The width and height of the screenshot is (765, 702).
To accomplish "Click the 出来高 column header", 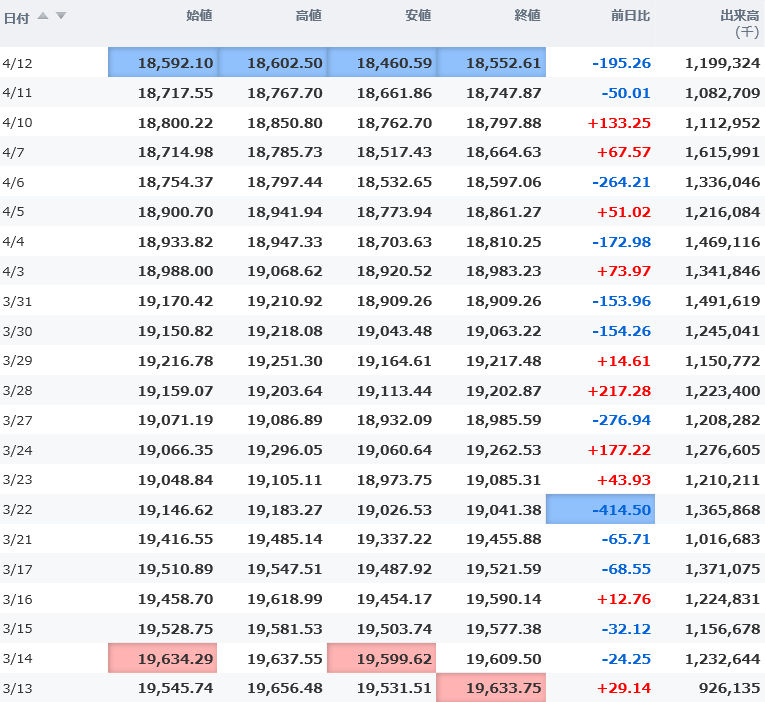I will (739, 16).
